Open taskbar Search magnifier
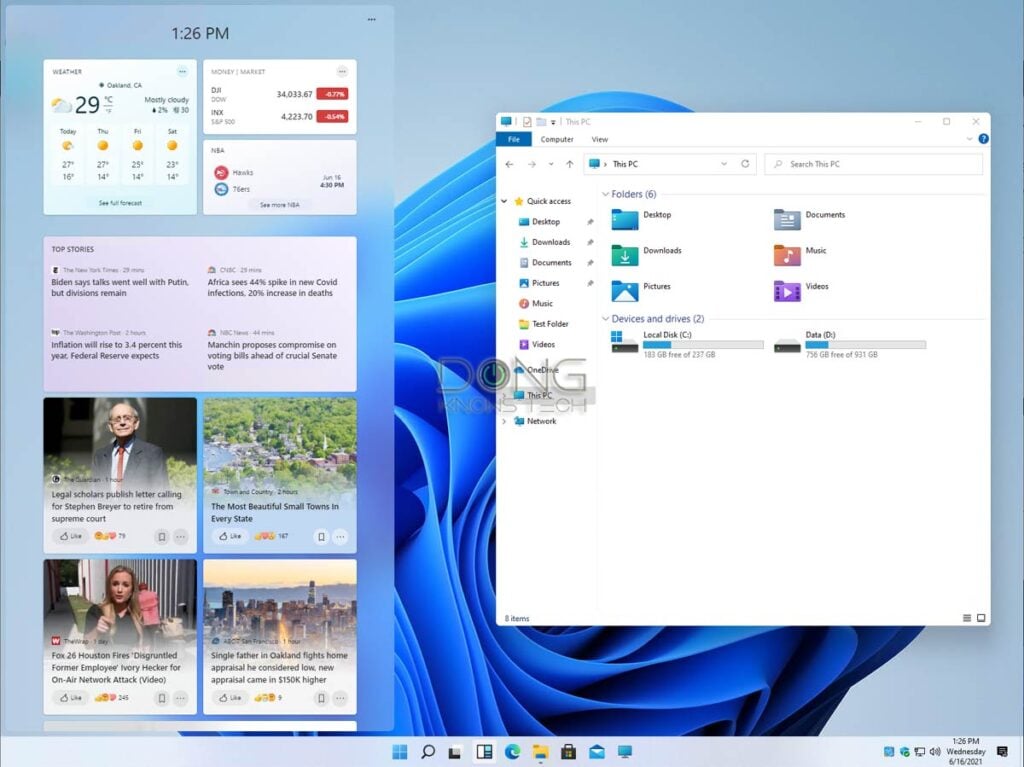The height and width of the screenshot is (767, 1024). tap(428, 752)
